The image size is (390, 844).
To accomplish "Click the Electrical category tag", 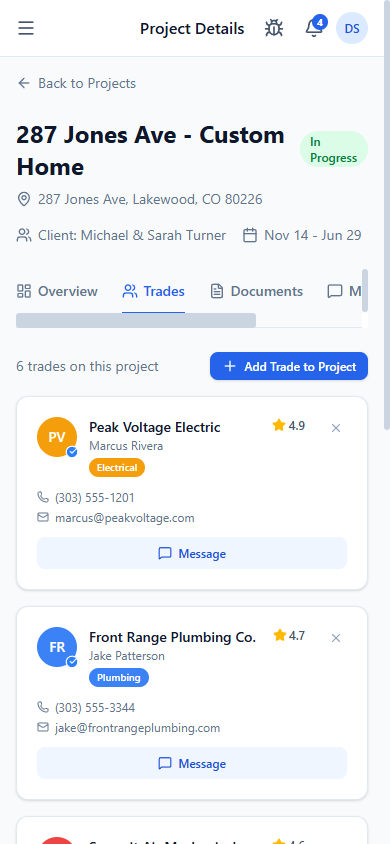I will tap(117, 468).
